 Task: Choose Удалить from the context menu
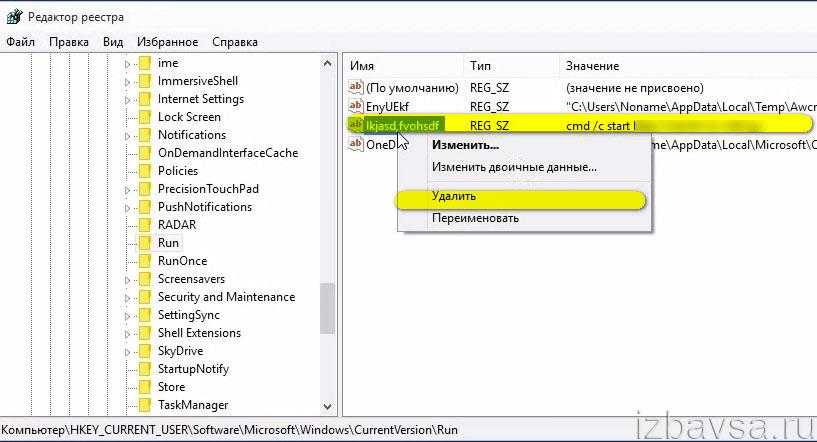pos(454,197)
